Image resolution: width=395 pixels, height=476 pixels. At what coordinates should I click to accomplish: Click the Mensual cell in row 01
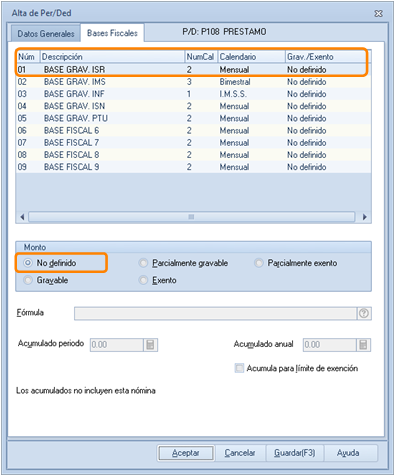(234, 70)
